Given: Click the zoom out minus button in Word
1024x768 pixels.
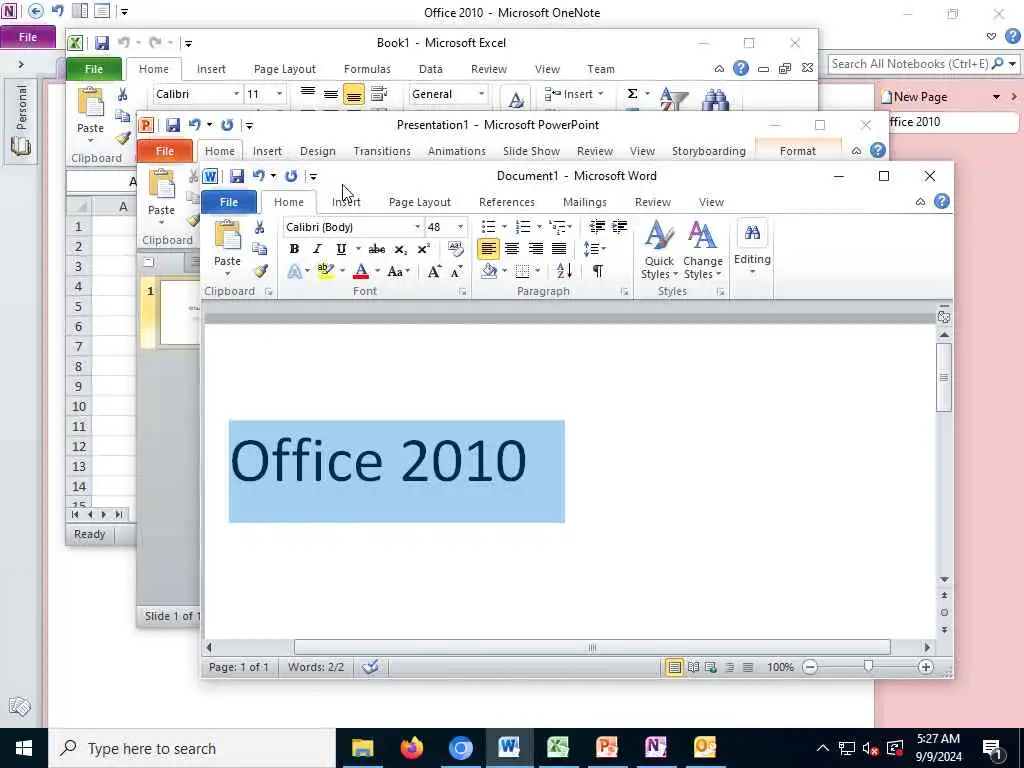Looking at the screenshot, I should click(810, 667).
